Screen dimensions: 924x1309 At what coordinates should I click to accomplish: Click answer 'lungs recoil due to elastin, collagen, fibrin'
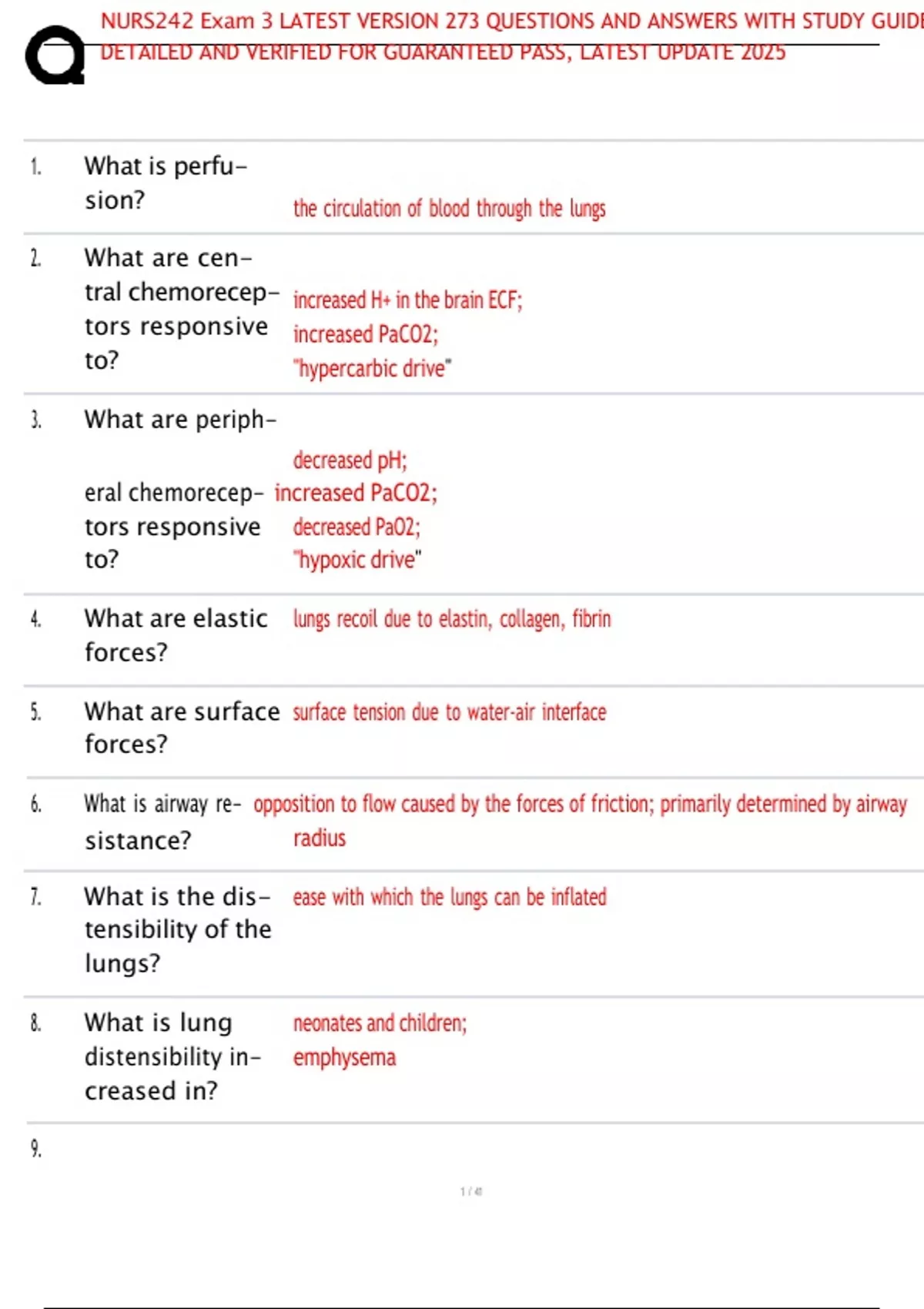(452, 619)
